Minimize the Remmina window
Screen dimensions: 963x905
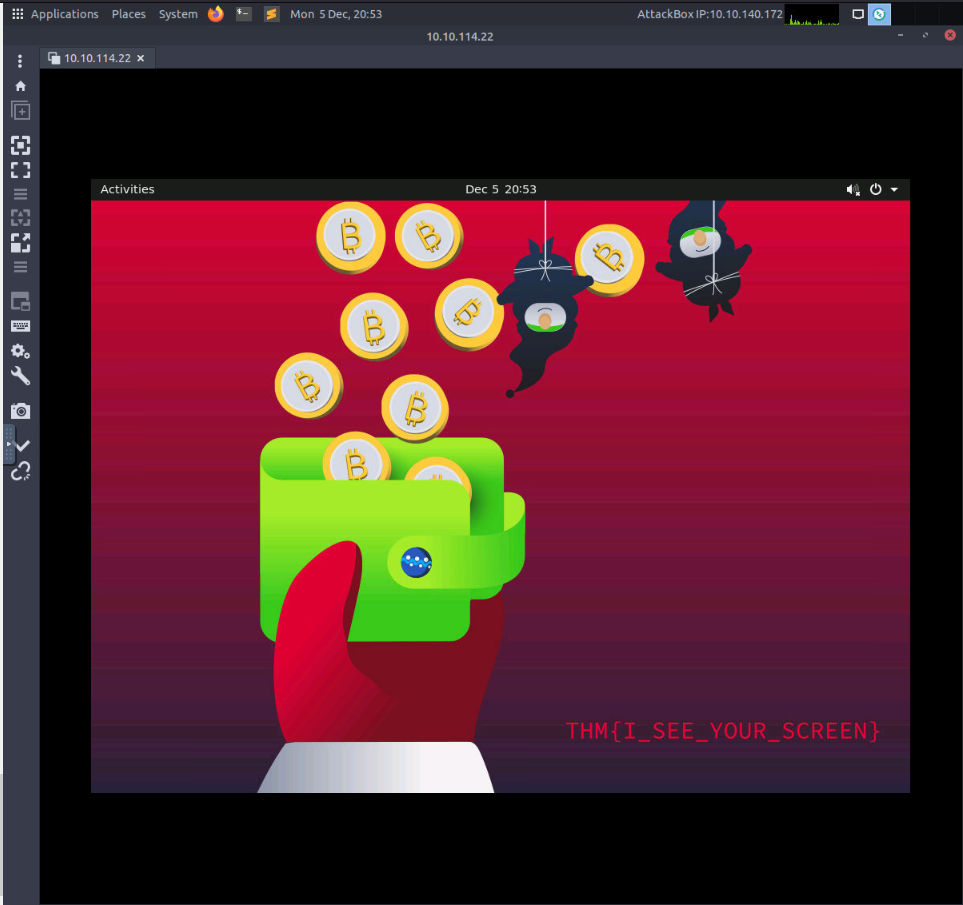click(900, 35)
